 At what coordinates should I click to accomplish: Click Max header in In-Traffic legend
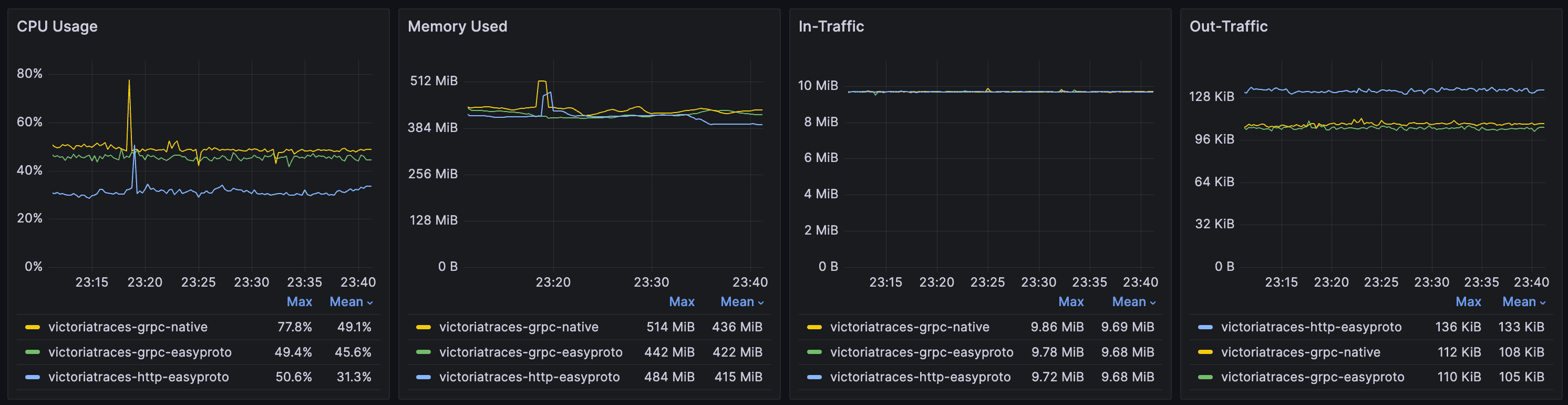1071,301
